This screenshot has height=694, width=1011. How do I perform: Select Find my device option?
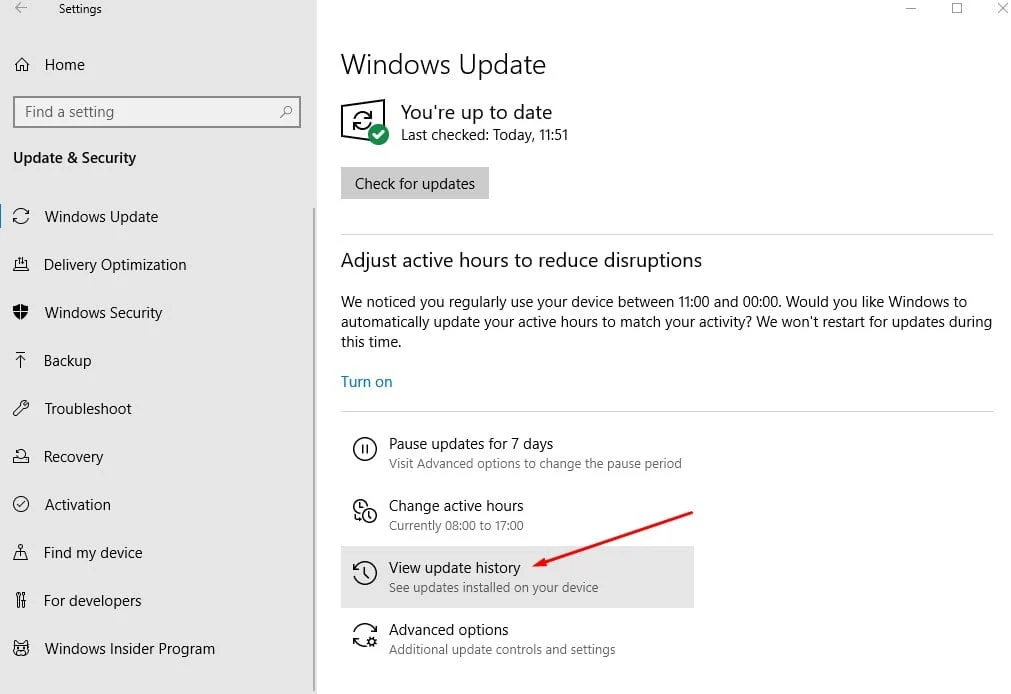pyautogui.click(x=93, y=553)
